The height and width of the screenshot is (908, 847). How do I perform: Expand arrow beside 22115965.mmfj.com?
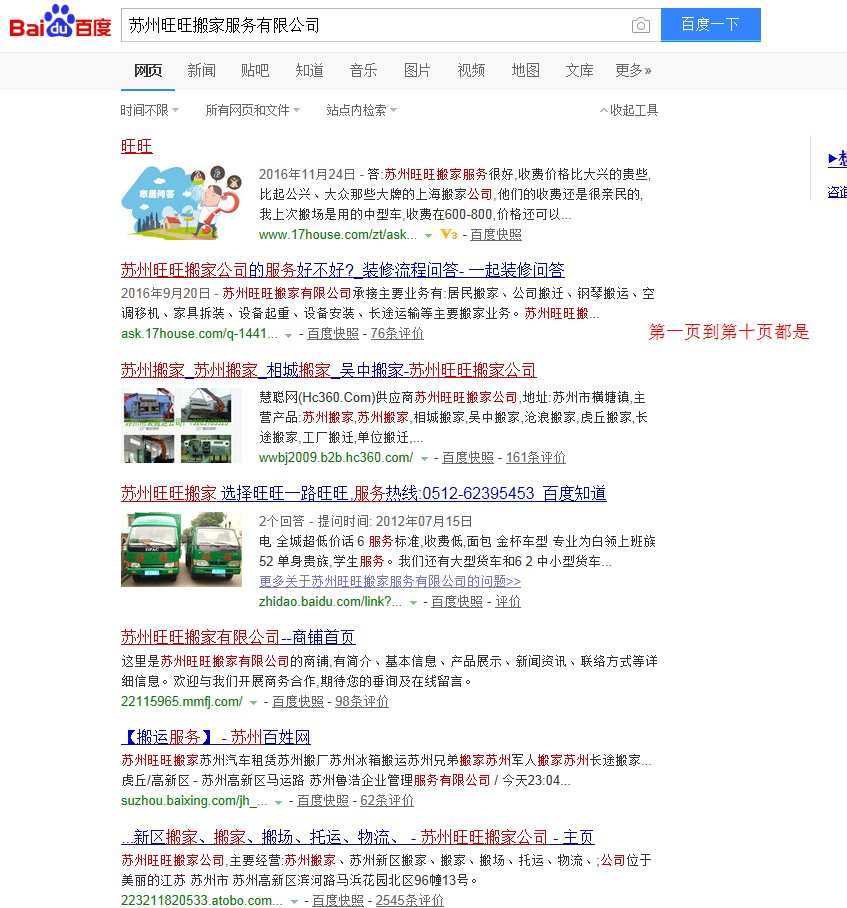[x=253, y=702]
